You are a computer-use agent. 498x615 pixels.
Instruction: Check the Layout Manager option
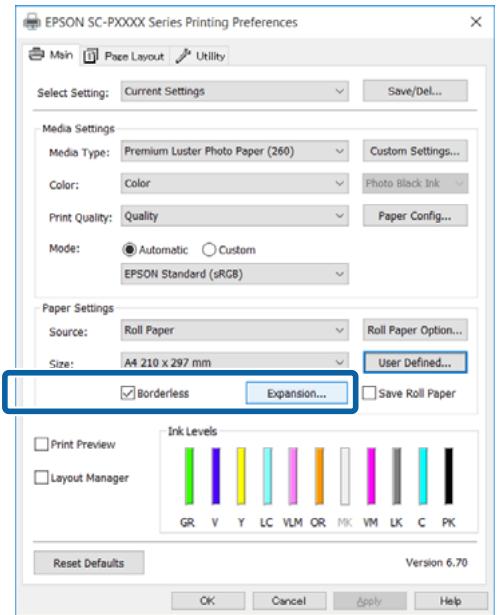41,478
